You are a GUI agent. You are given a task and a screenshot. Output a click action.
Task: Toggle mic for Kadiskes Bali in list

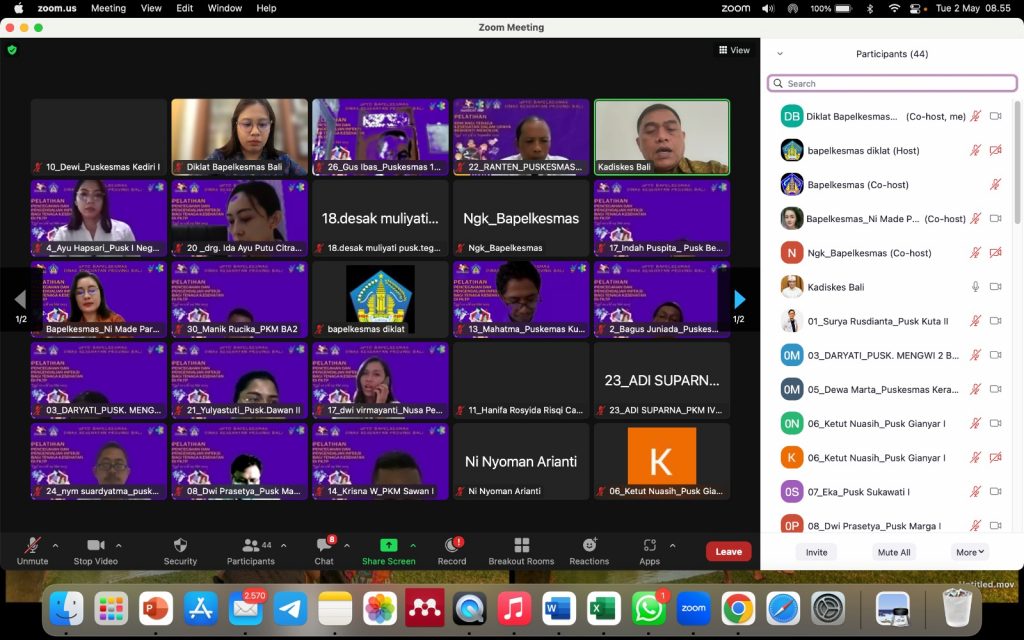point(975,287)
